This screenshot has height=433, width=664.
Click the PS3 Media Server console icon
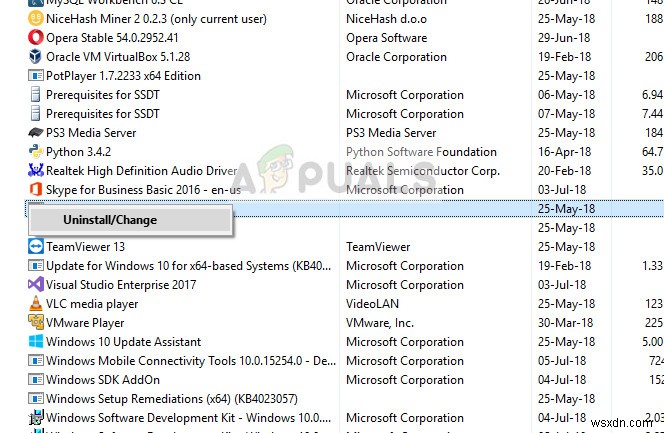[36, 133]
